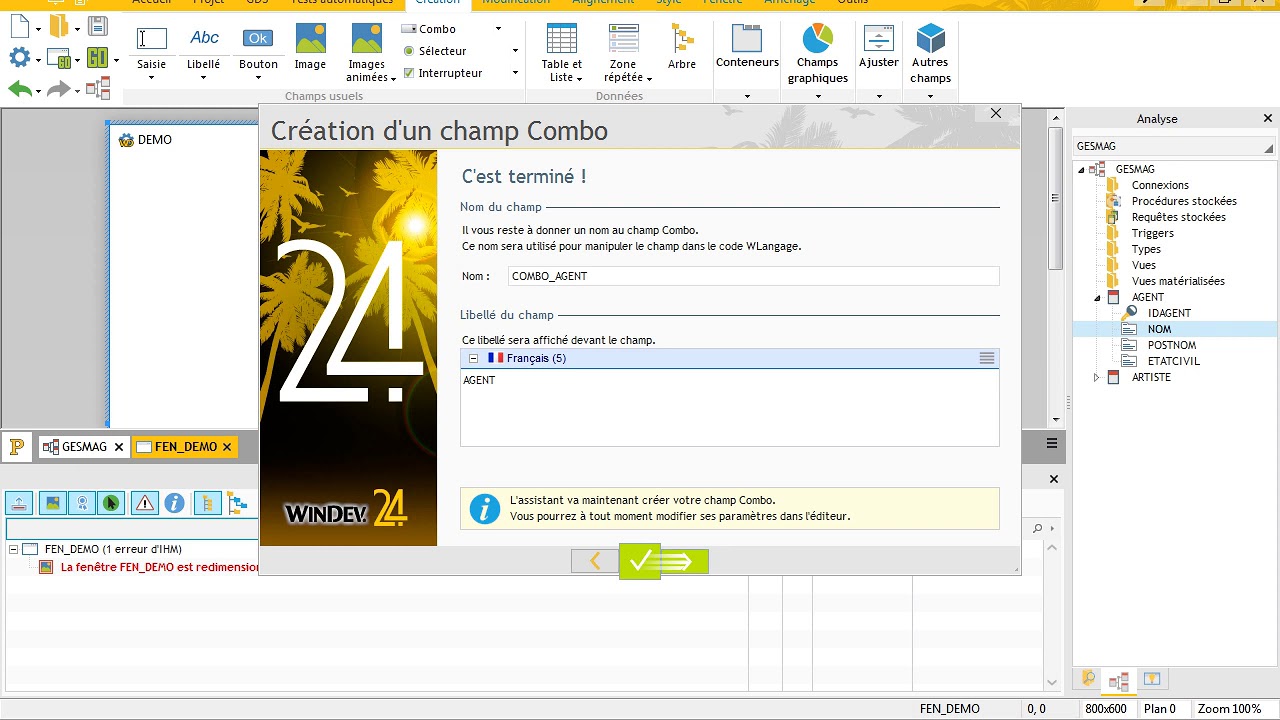Screen dimensions: 1280x720
Task: Add a Table et Liste control
Action: [x=562, y=53]
